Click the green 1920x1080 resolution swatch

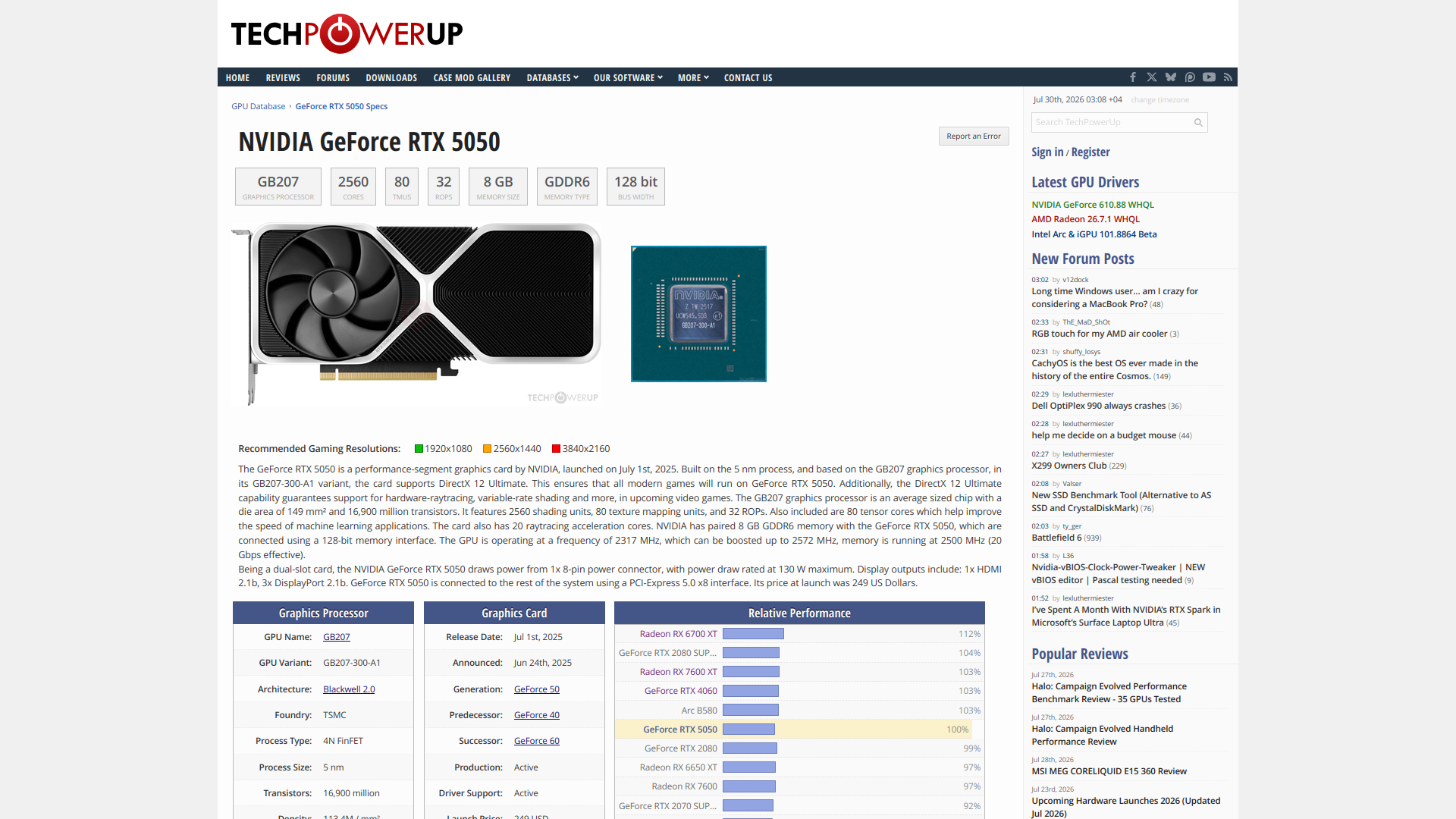(x=419, y=449)
